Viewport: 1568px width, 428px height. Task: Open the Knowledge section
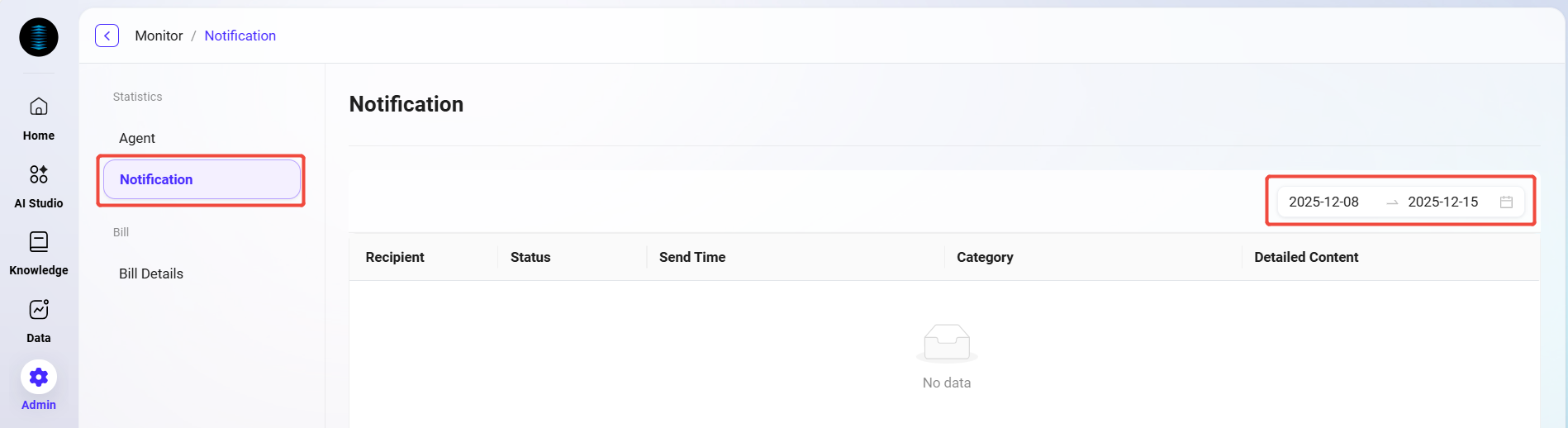point(39,253)
